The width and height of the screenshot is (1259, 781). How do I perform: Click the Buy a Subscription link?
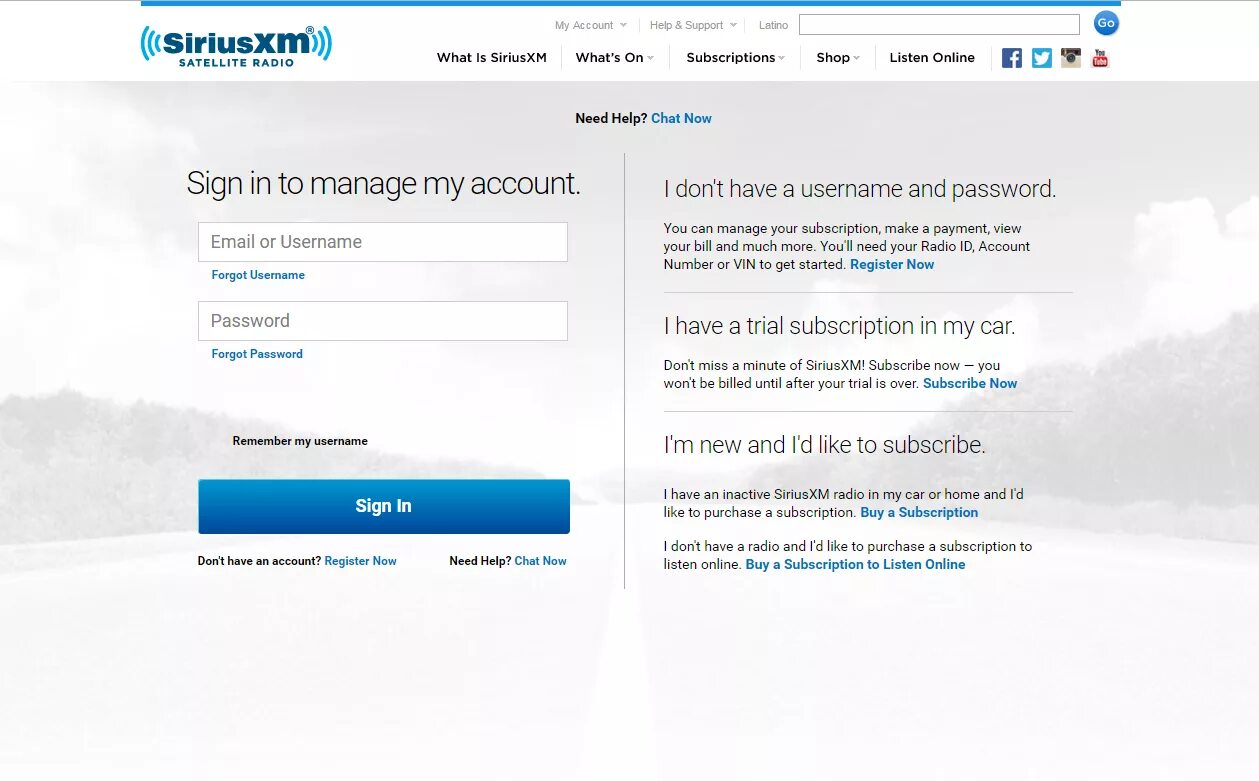(x=919, y=513)
